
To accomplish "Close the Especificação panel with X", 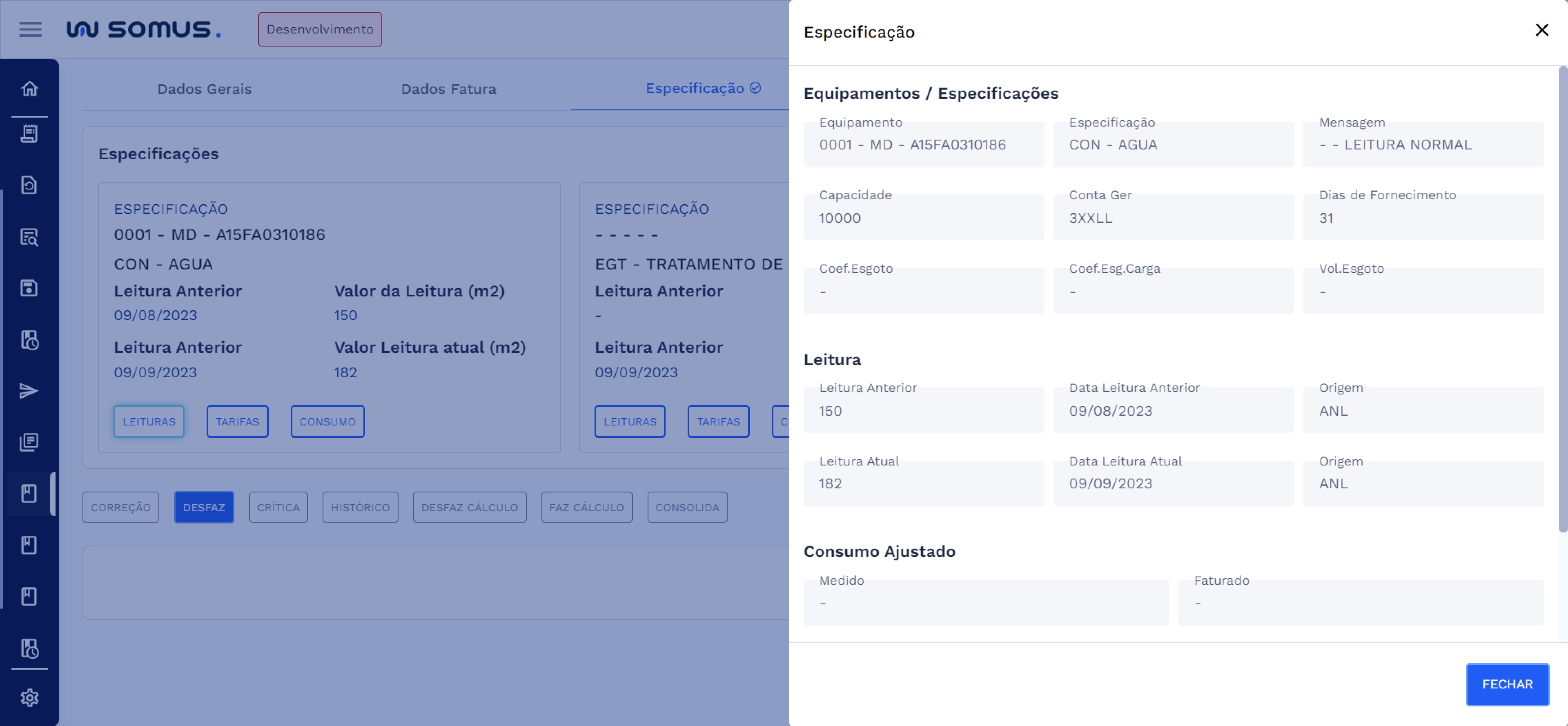I will [1541, 30].
